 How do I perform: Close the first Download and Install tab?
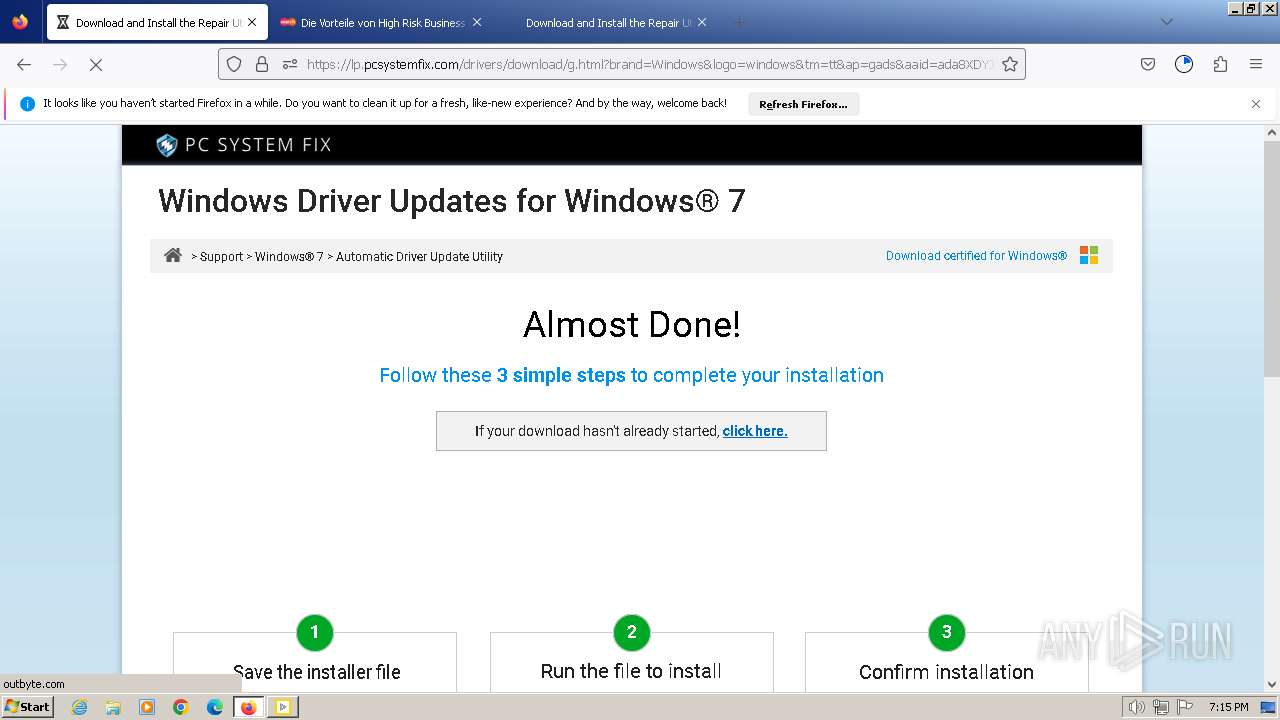click(251, 22)
